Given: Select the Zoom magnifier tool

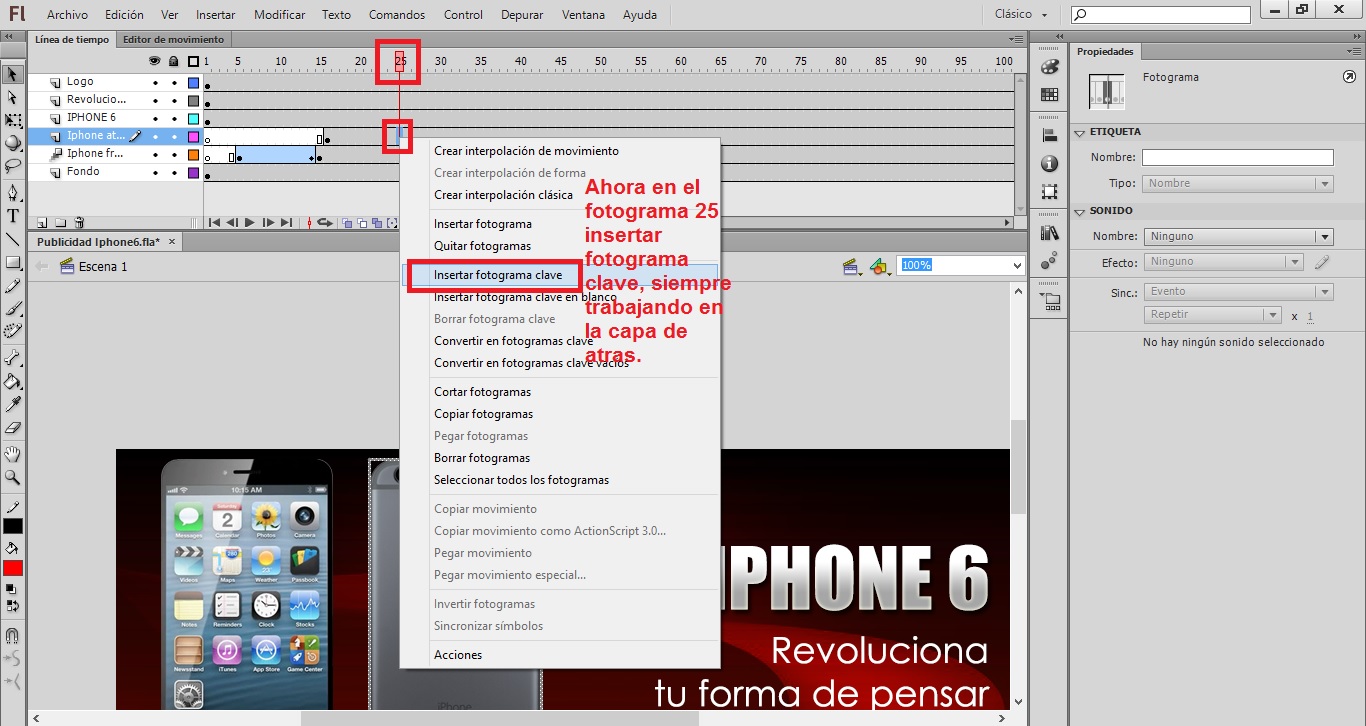Looking at the screenshot, I should 13,478.
